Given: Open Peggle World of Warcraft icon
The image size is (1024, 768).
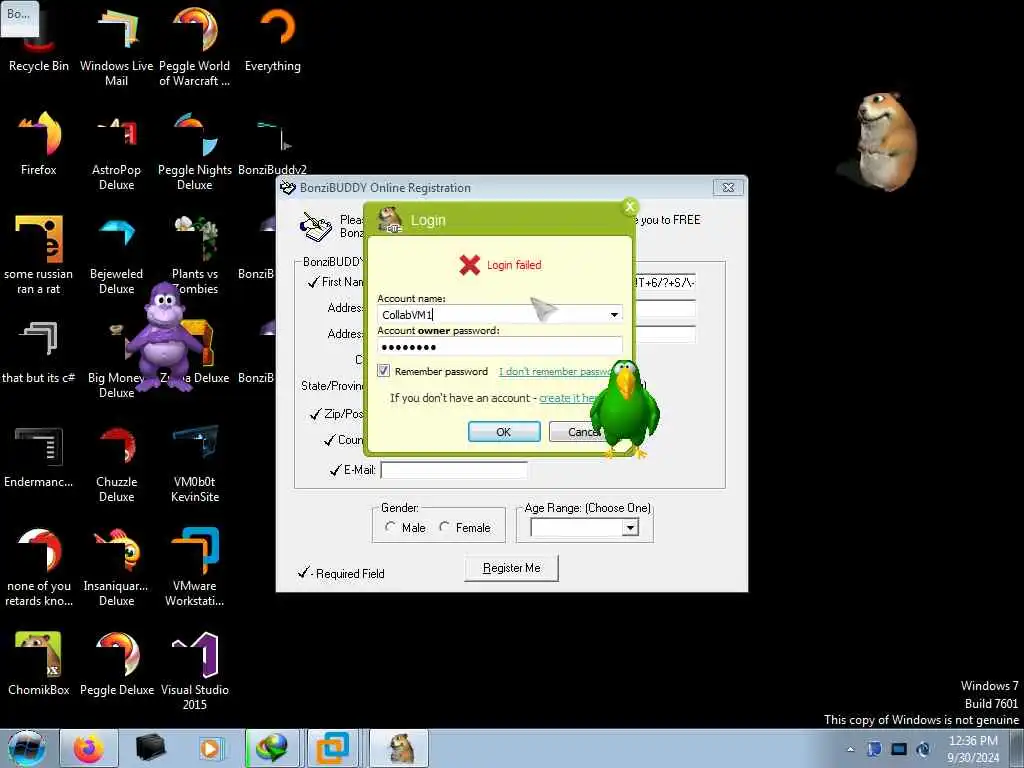Looking at the screenshot, I should [x=195, y=46].
